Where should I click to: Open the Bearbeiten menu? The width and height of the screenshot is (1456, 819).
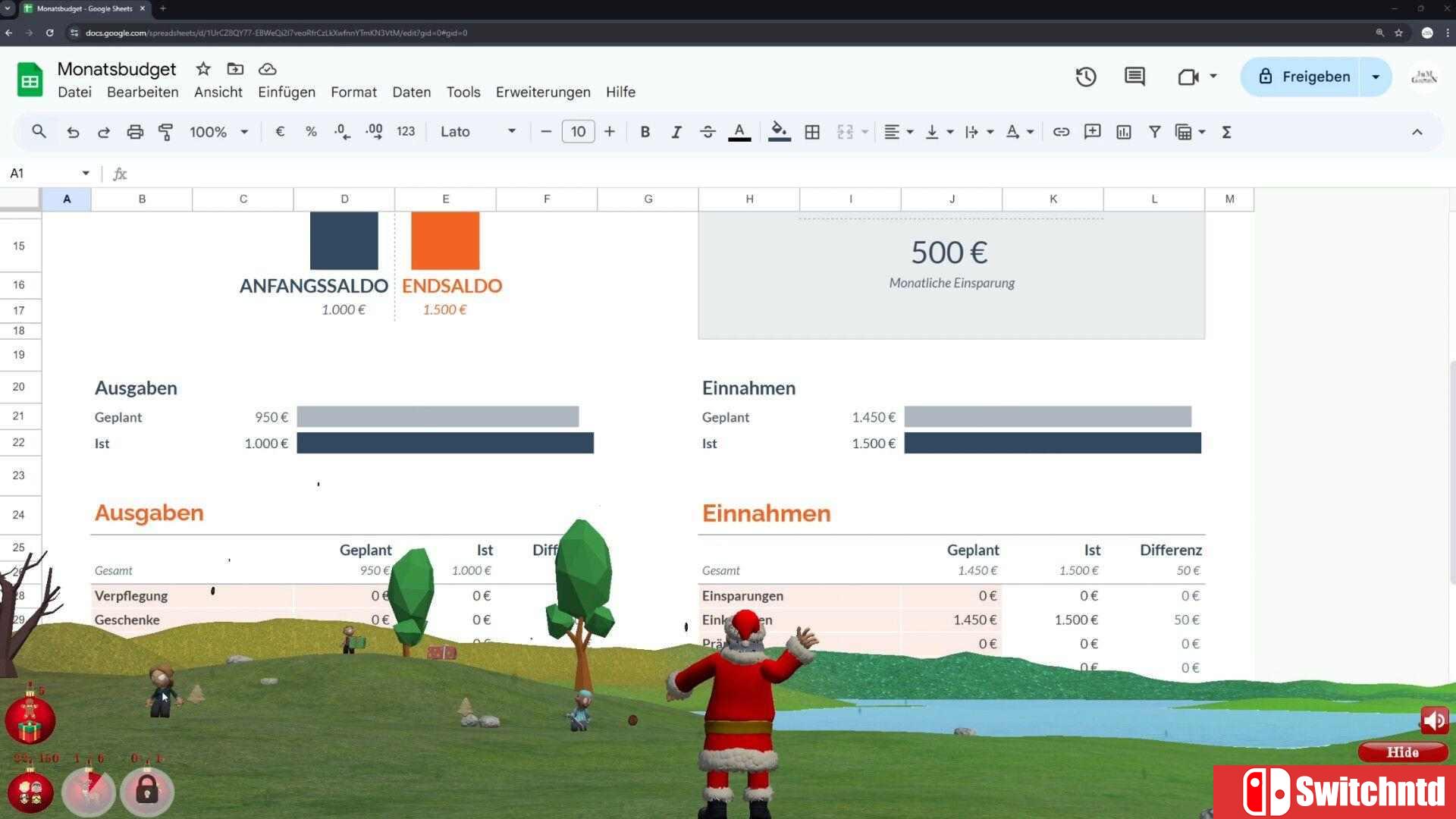[143, 92]
